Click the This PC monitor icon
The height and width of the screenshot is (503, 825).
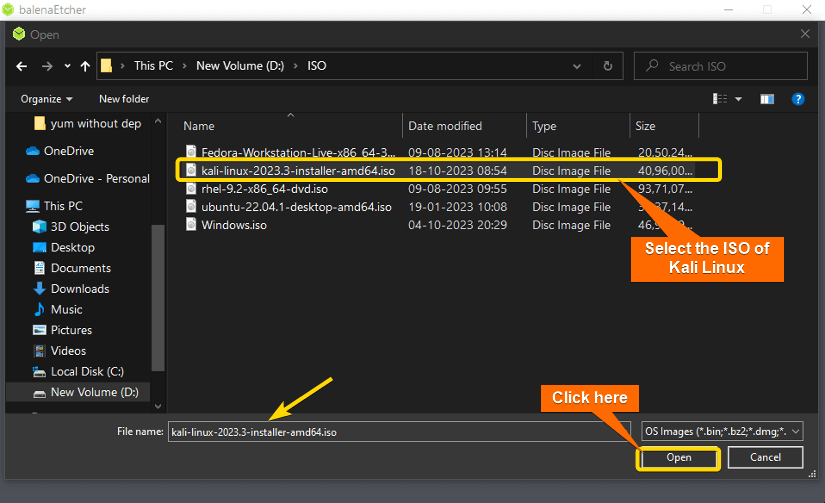33,206
